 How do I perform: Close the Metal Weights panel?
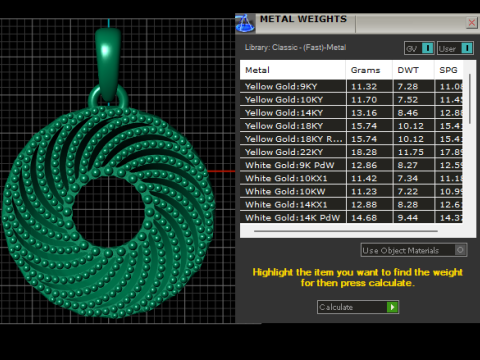click(472, 23)
